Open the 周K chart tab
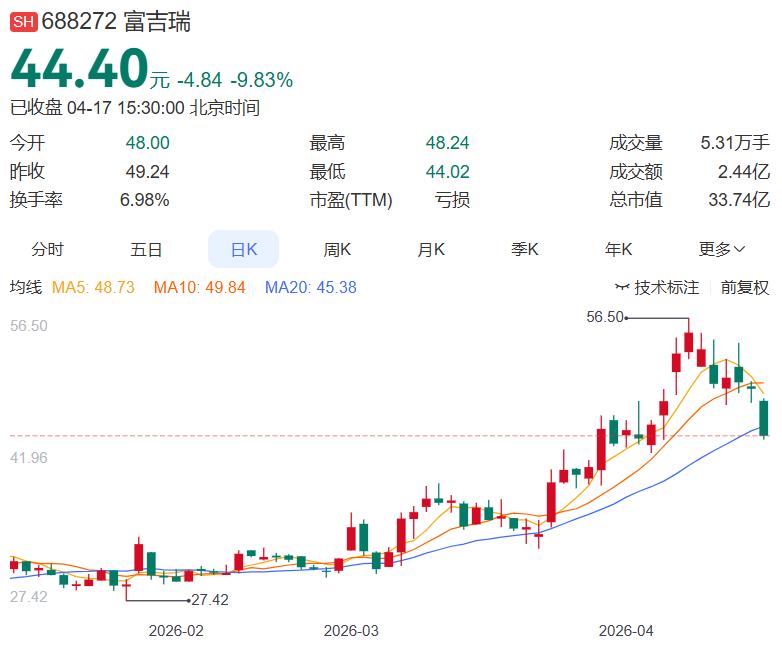The image size is (782, 656). tap(337, 248)
